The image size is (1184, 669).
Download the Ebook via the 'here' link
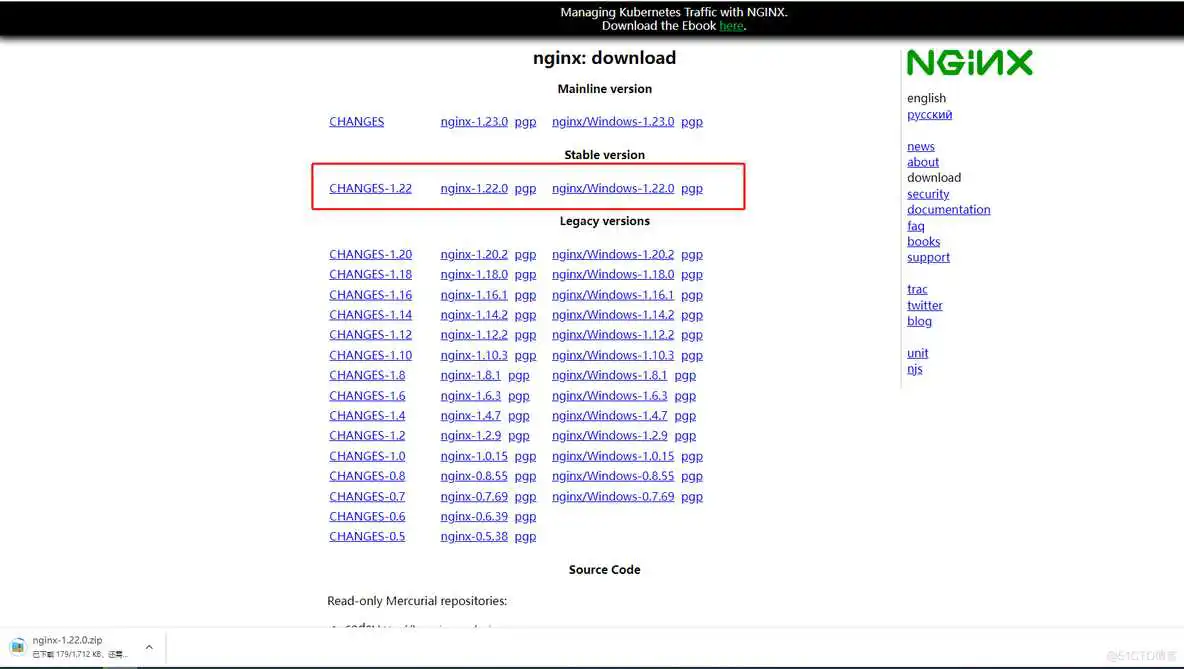pos(731,25)
